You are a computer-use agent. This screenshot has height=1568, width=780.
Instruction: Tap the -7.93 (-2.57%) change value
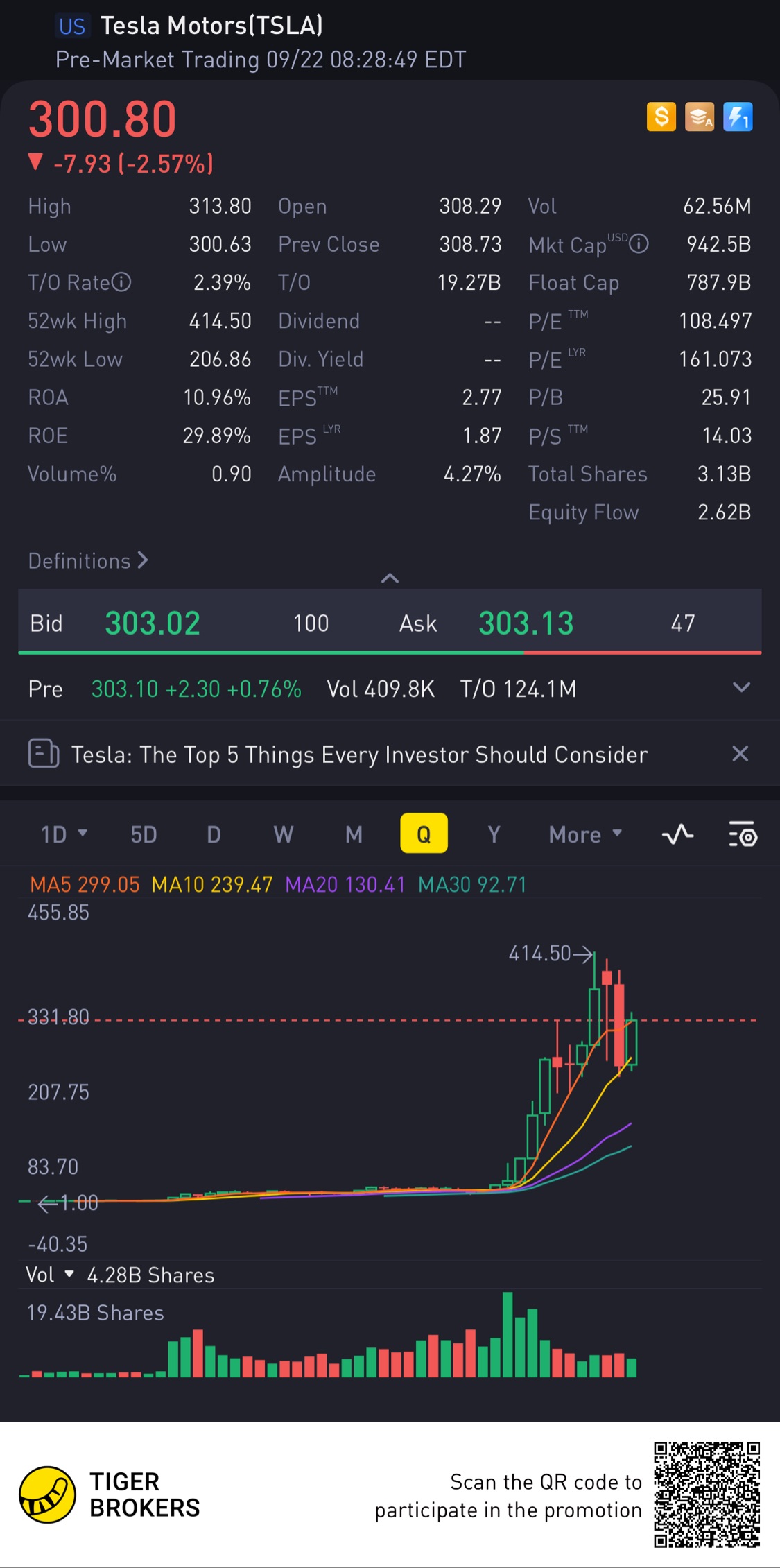pyautogui.click(x=133, y=164)
